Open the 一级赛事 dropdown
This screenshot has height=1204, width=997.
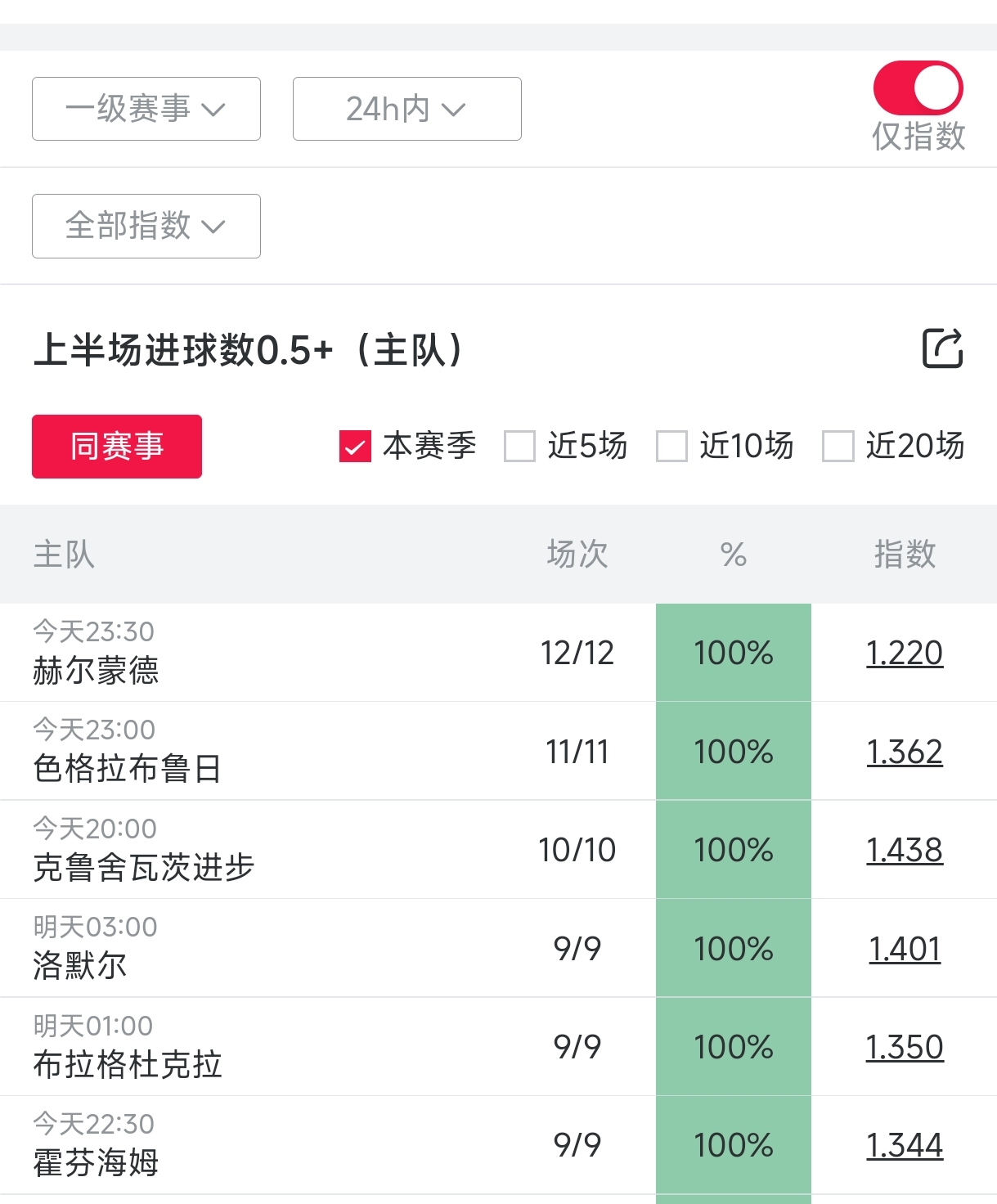146,109
